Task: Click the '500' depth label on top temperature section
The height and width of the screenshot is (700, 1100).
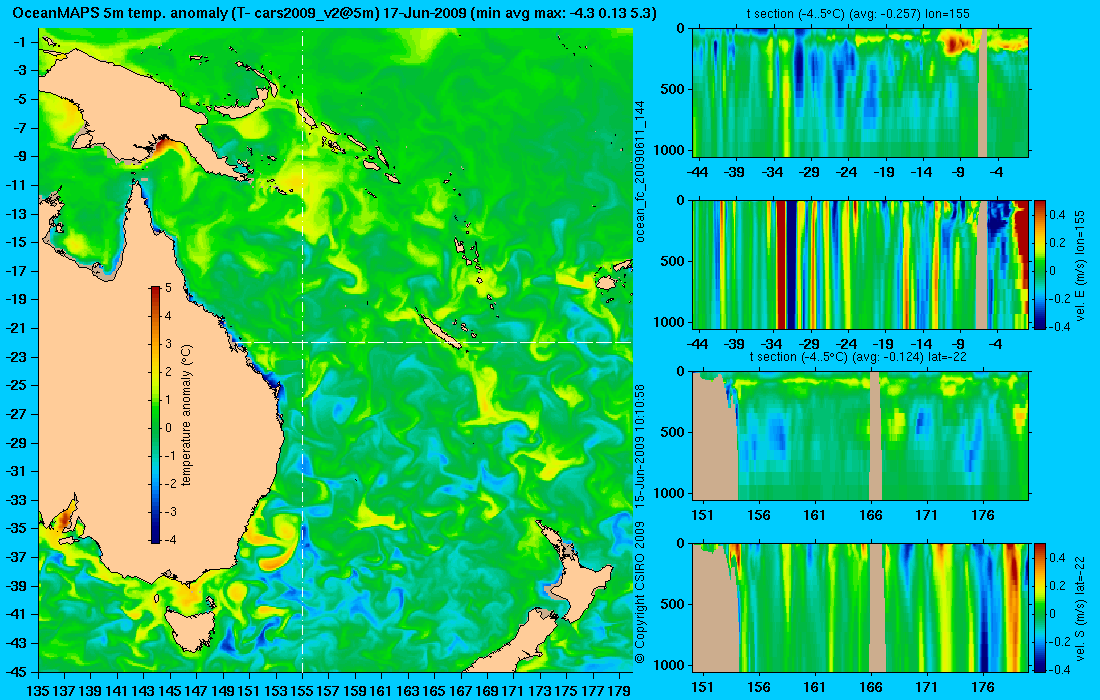Action: click(673, 89)
